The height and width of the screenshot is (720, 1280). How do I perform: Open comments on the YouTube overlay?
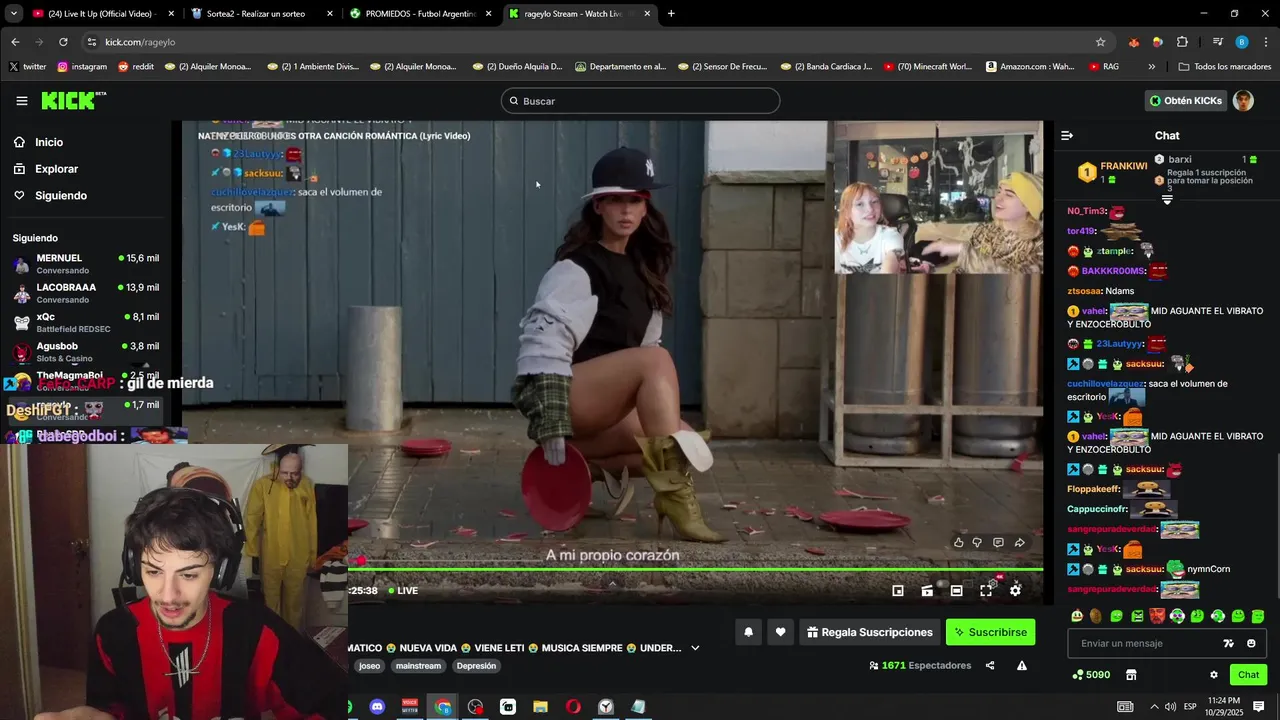coord(998,543)
